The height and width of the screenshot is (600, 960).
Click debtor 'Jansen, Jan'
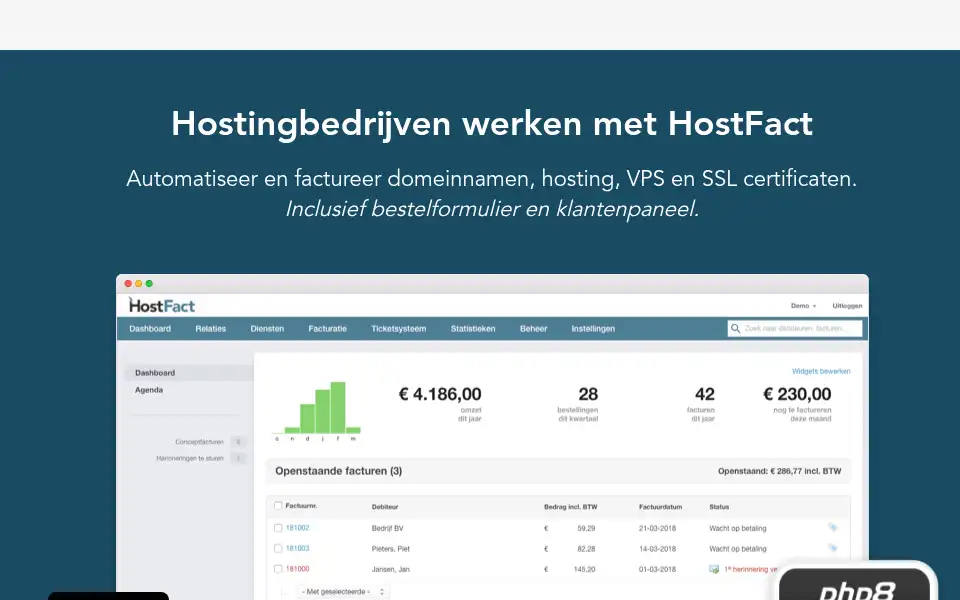[x=391, y=569]
